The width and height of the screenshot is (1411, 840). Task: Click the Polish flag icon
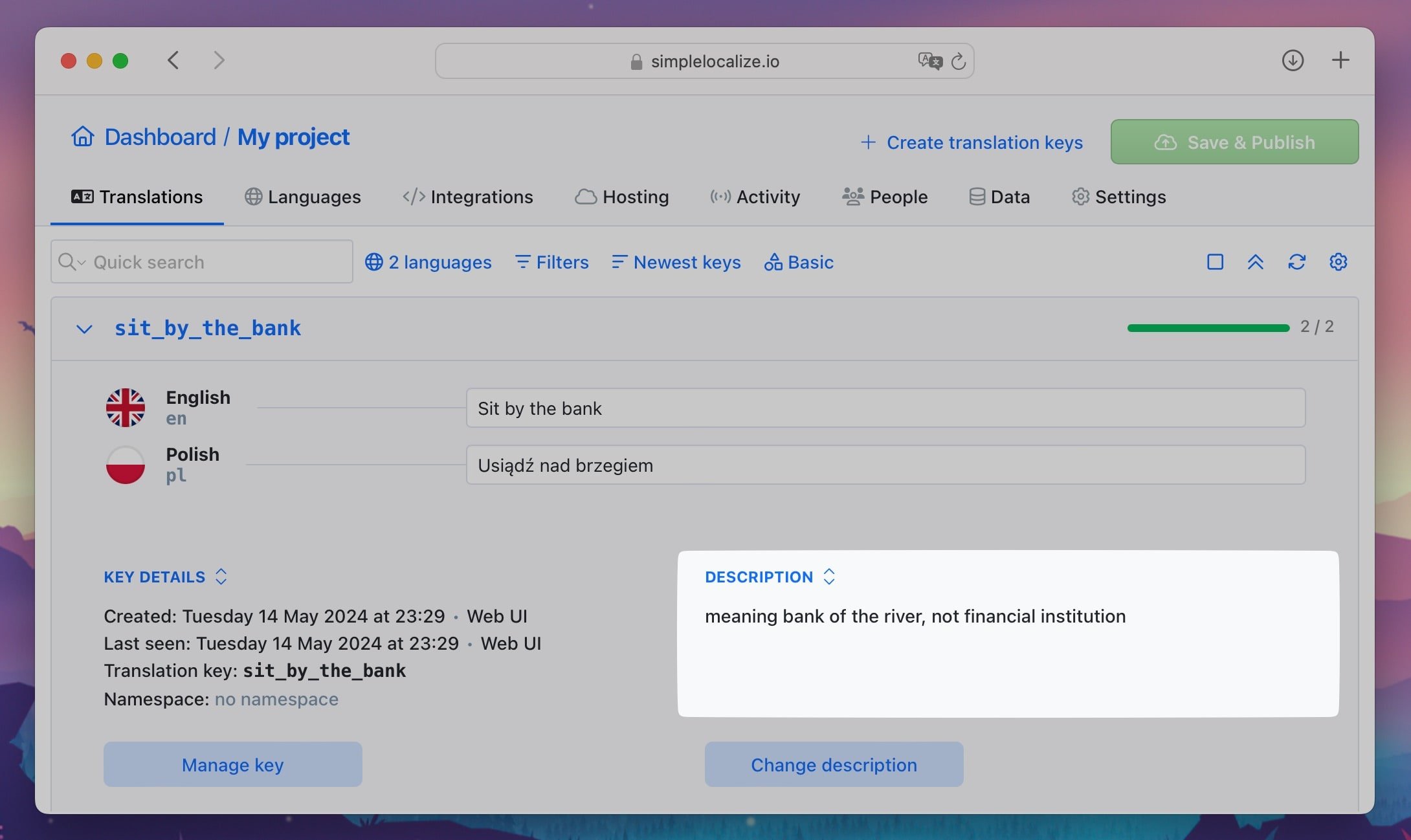[126, 465]
